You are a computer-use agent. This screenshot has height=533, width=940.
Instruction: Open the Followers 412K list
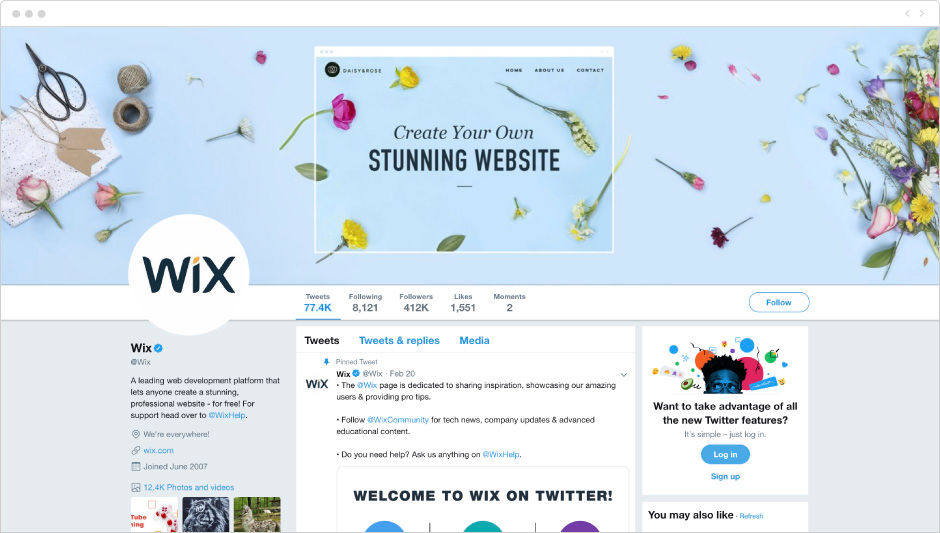416,303
